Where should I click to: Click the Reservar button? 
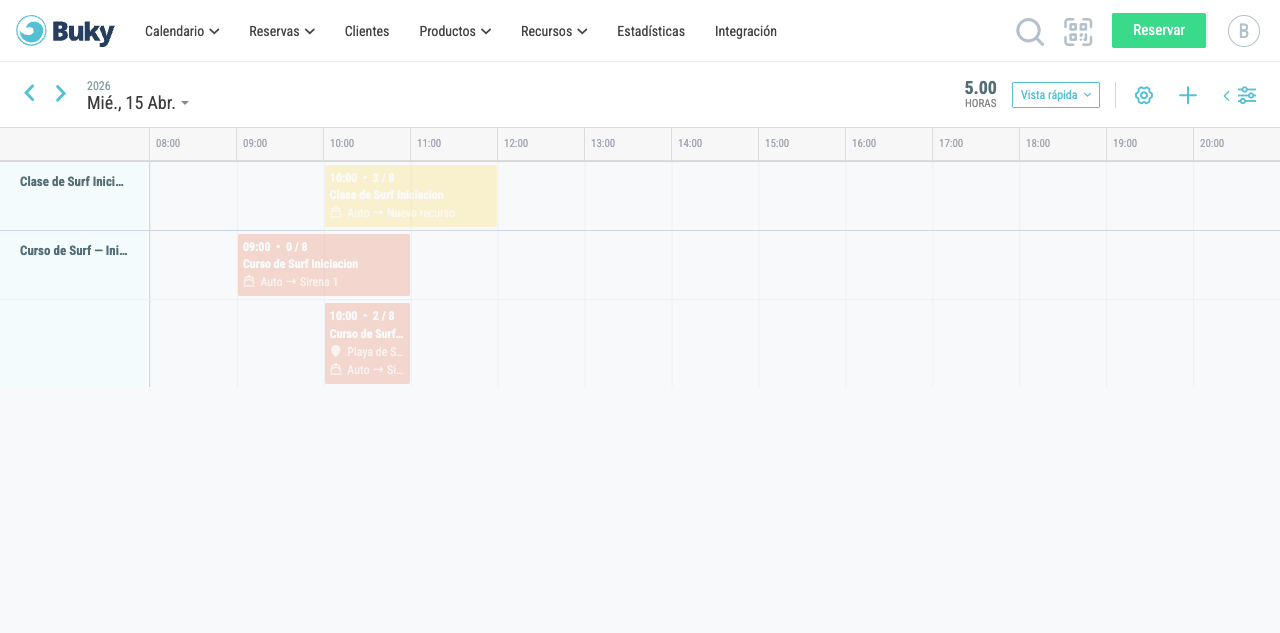[x=1159, y=30]
